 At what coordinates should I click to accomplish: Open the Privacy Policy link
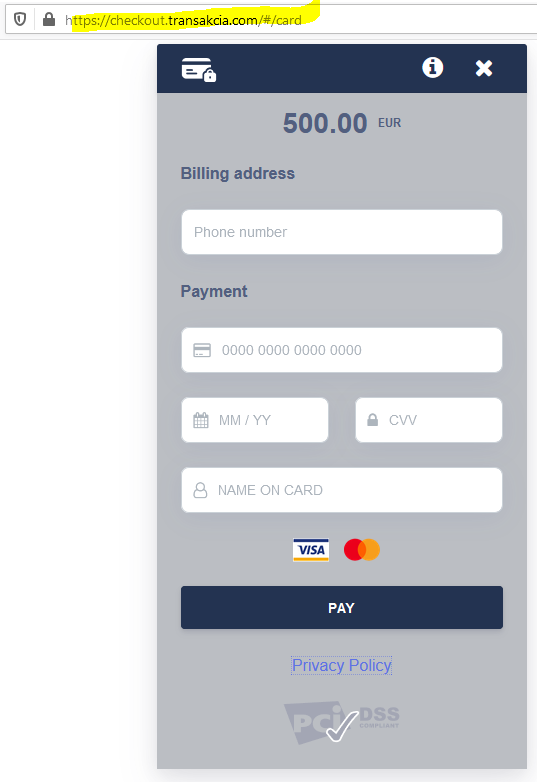(x=342, y=665)
